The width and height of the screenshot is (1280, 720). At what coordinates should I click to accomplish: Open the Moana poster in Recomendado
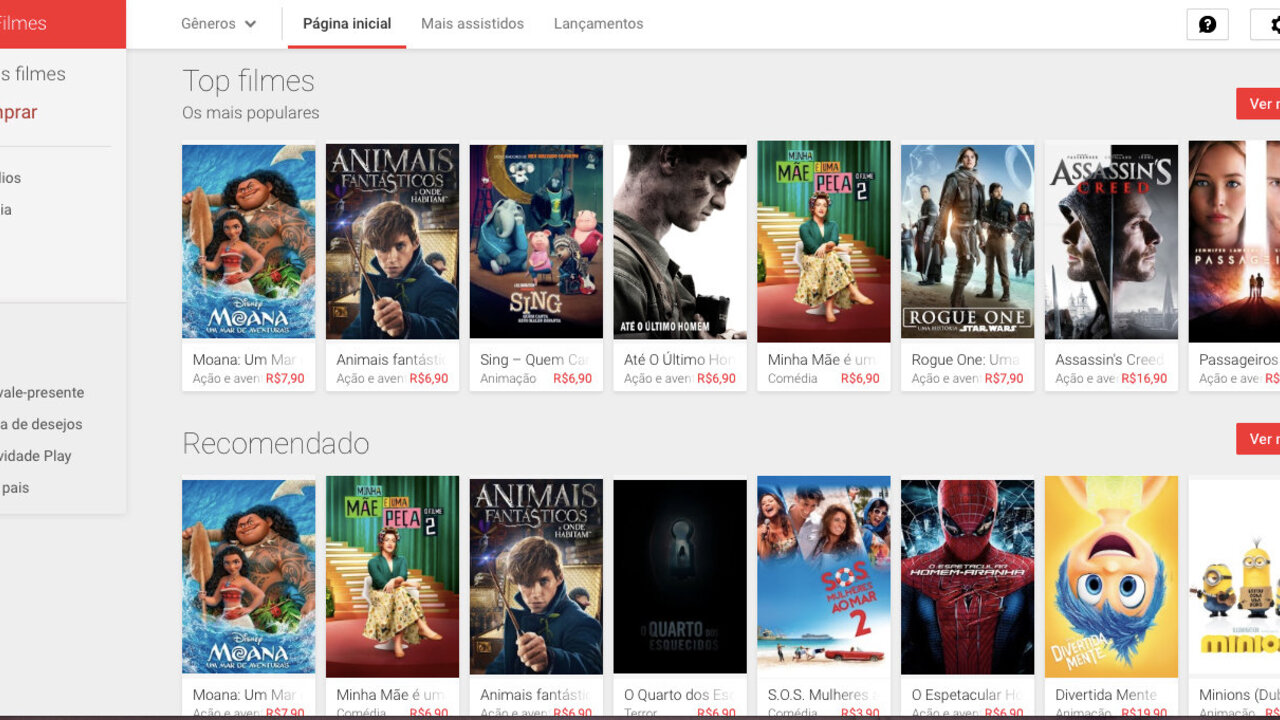pos(248,576)
